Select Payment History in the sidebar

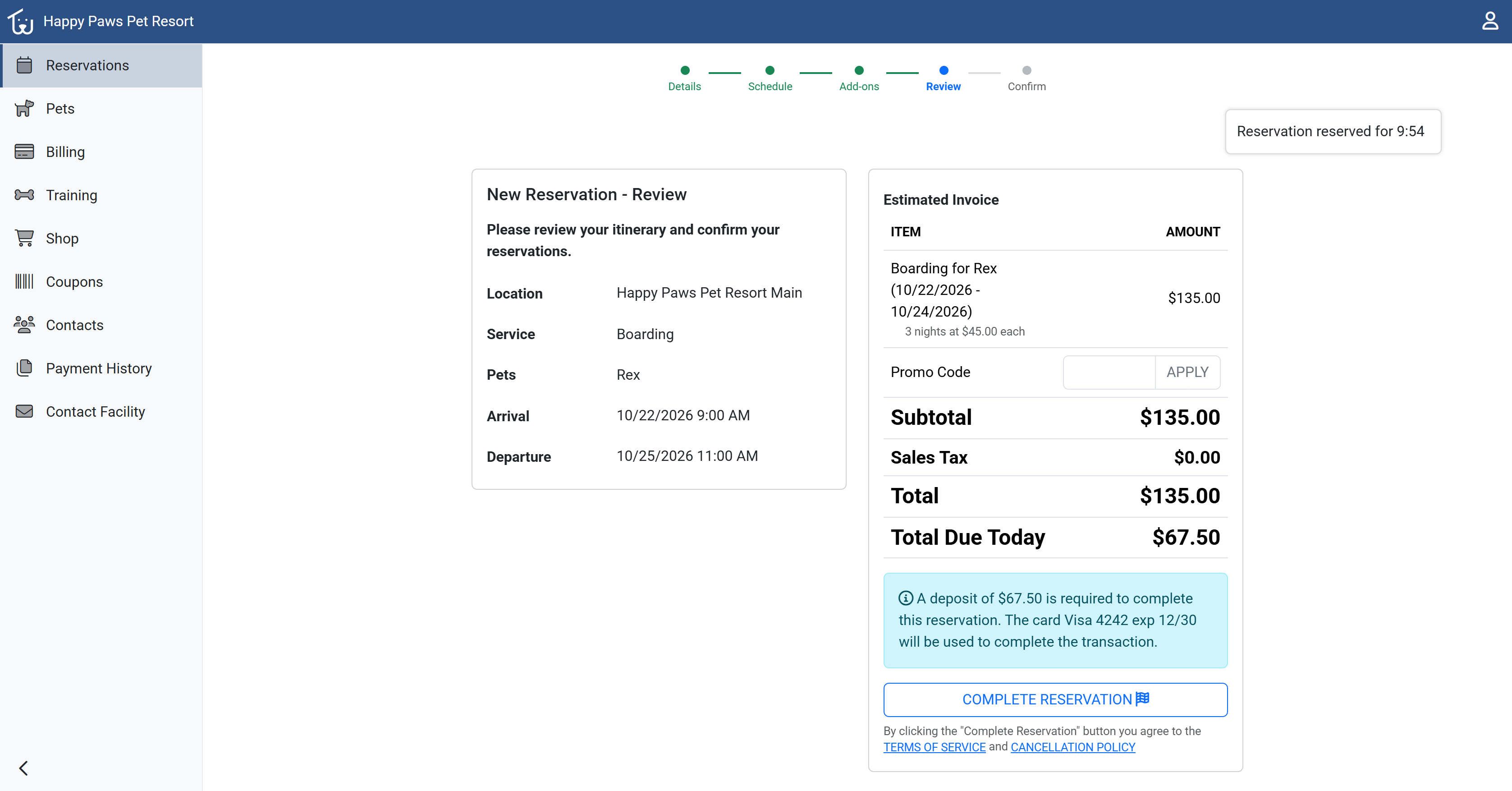(x=101, y=368)
